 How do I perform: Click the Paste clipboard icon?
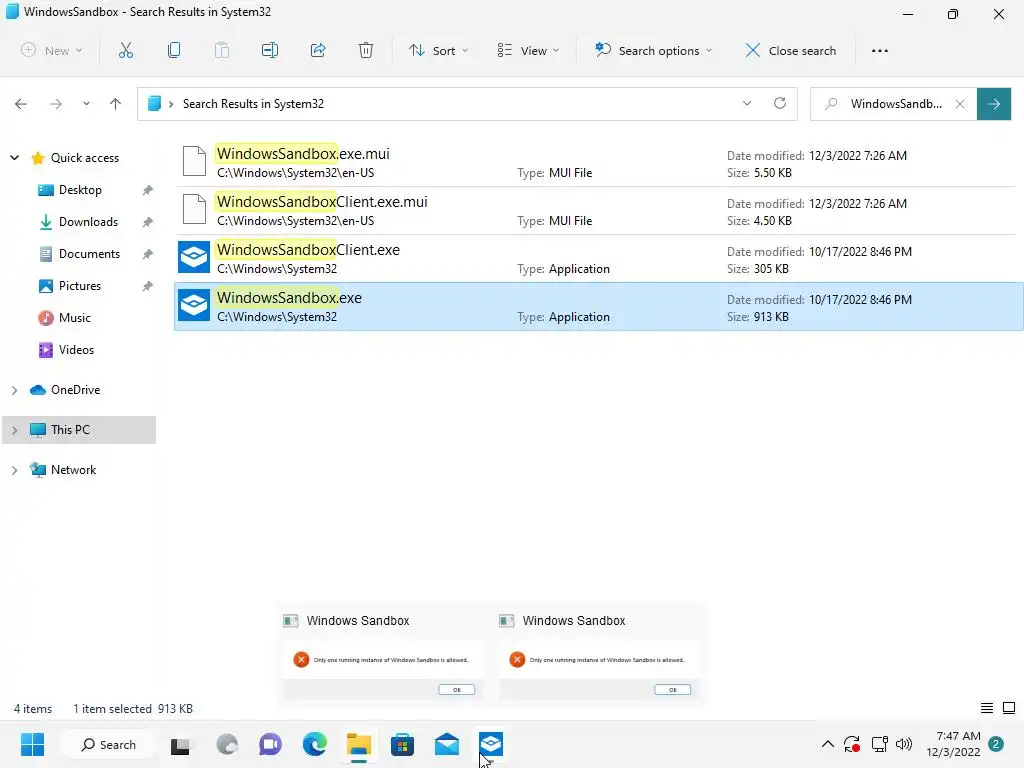pyautogui.click(x=222, y=50)
